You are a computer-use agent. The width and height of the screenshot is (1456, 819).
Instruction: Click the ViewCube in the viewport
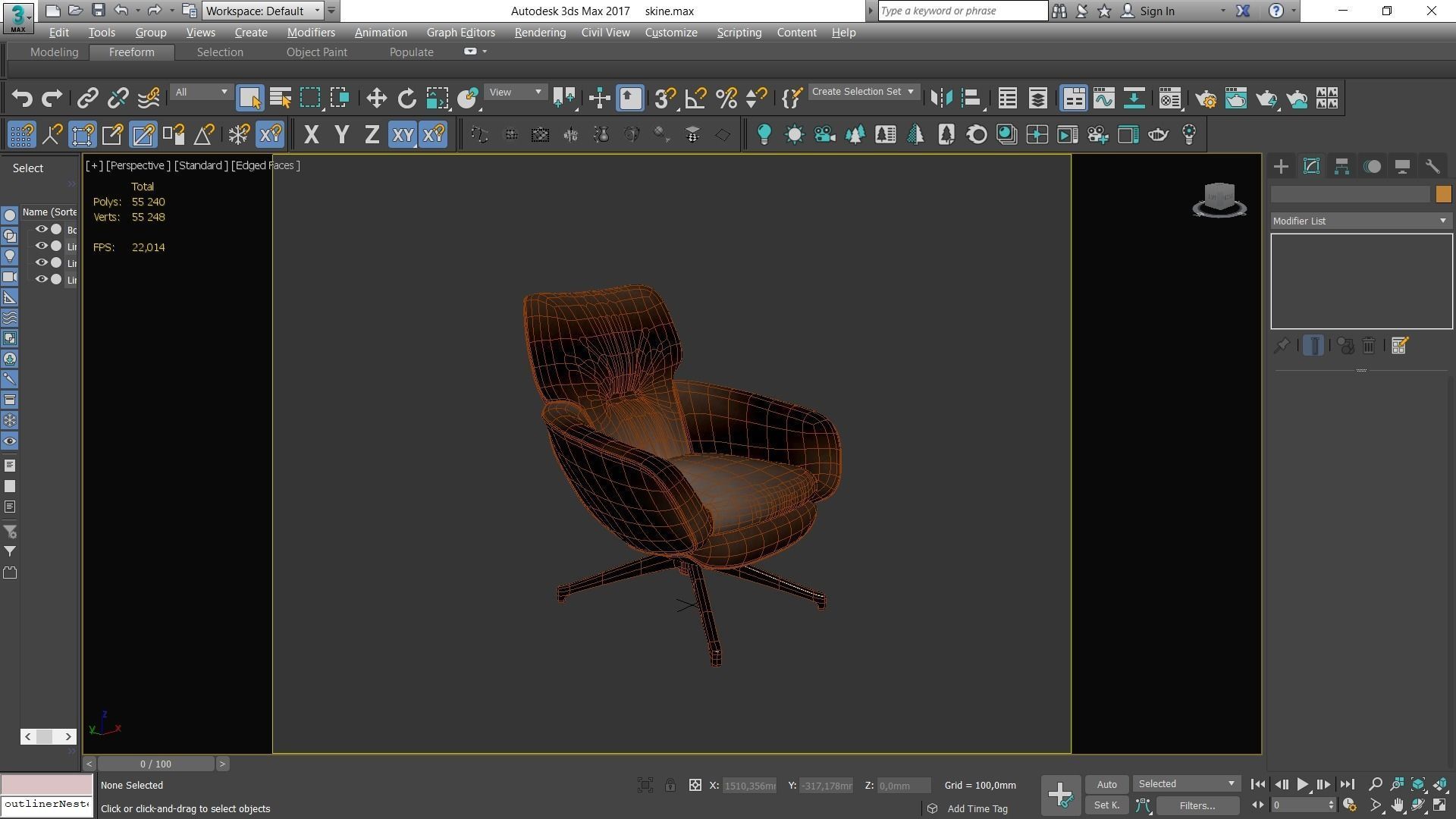[1219, 199]
